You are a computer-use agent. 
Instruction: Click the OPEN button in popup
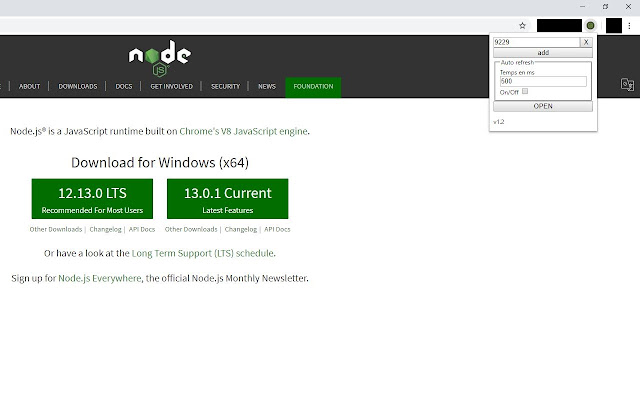(543, 106)
